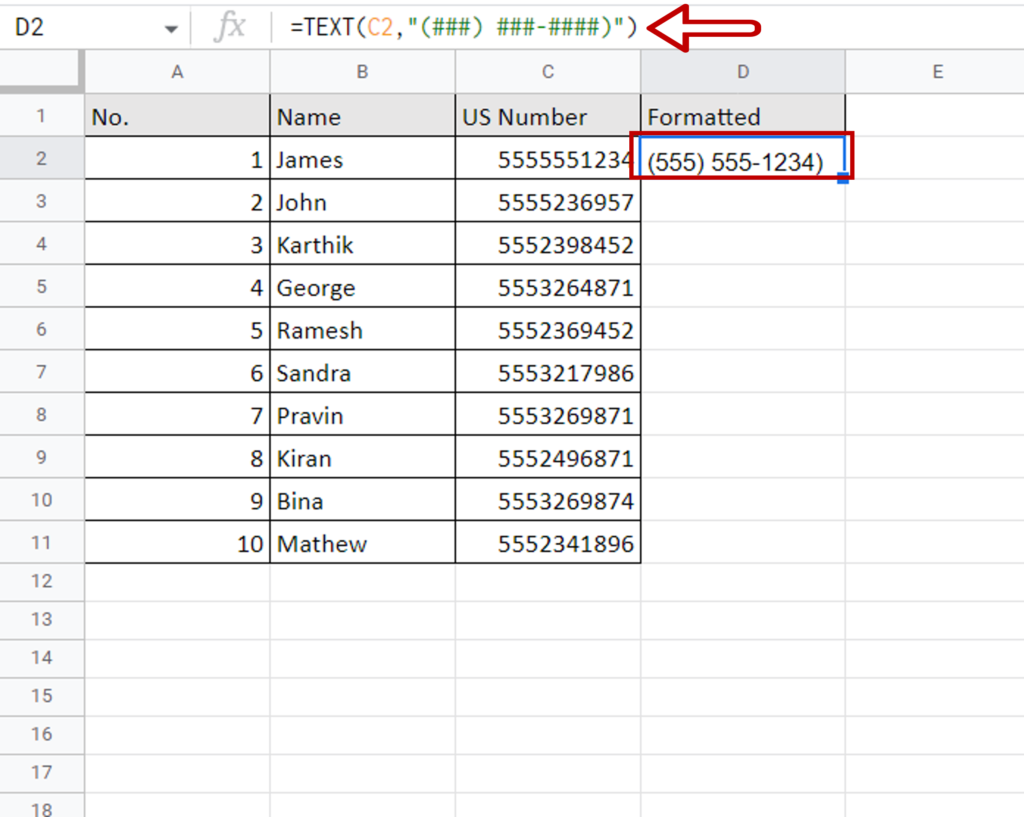The width and height of the screenshot is (1024, 817).
Task: Select row 5 header
Action: click(42, 286)
